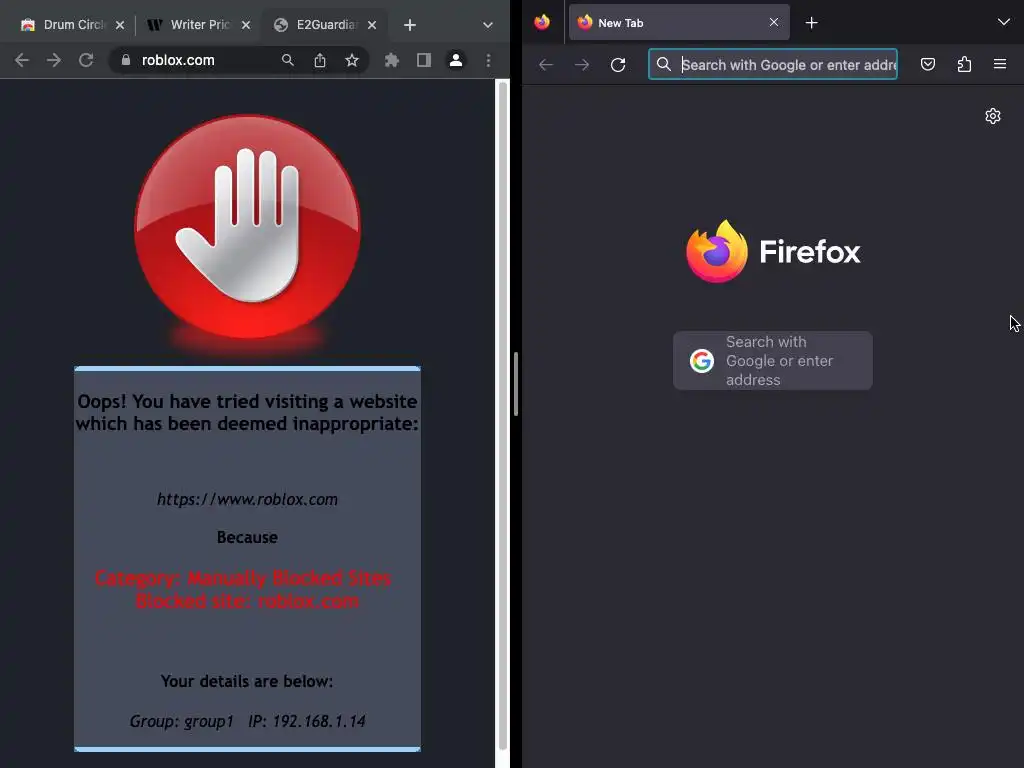Image resolution: width=1024 pixels, height=768 pixels.
Task: Select the Firefox New Tab tab
Action: 679,23
